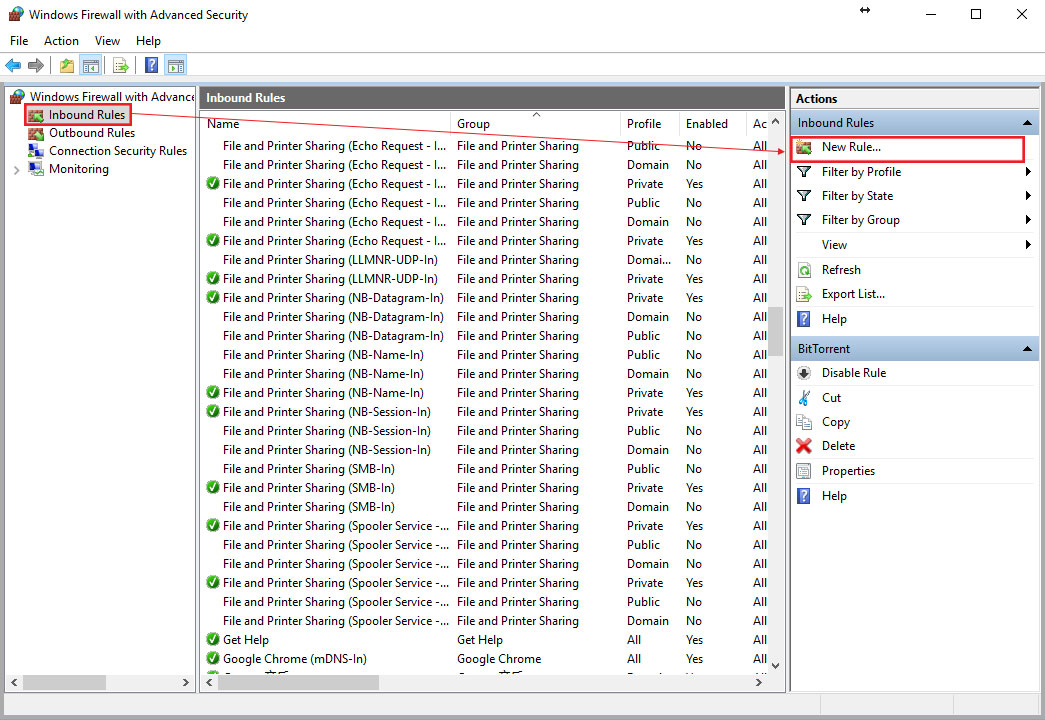Open the Filter by Profile submenu arrow
Viewport: 1045px width, 720px height.
point(1028,172)
